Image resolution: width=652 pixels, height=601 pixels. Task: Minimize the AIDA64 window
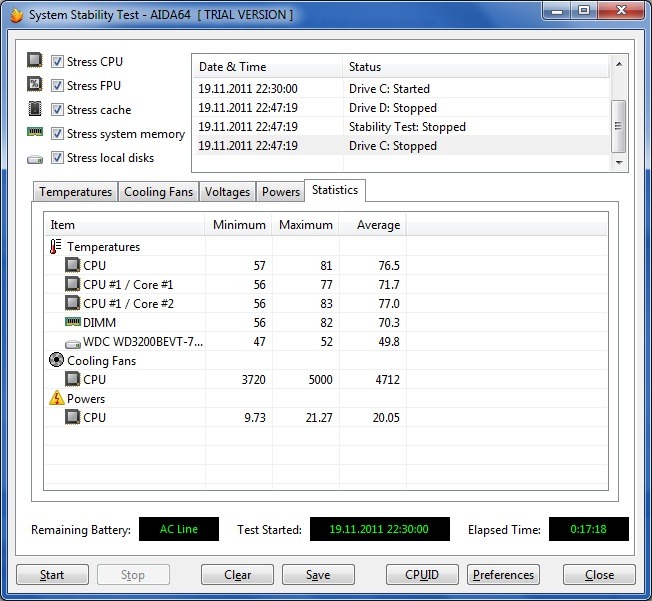click(x=557, y=10)
